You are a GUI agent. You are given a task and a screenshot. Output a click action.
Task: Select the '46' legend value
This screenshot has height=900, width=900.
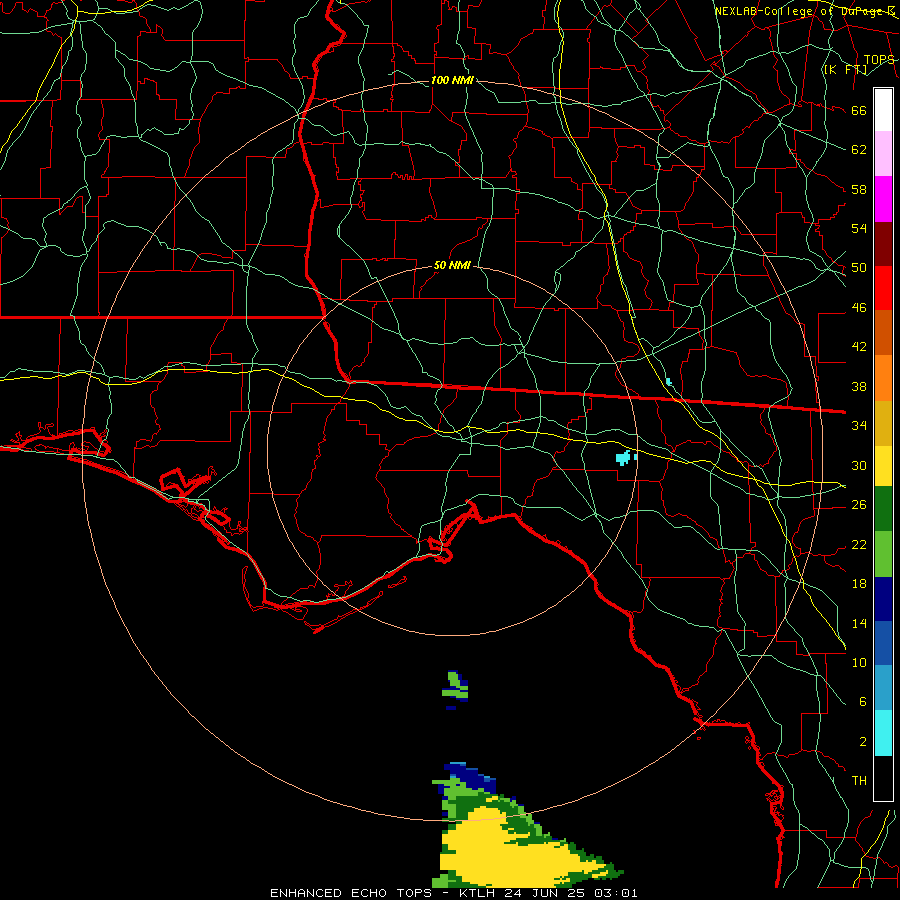pyautogui.click(x=859, y=307)
